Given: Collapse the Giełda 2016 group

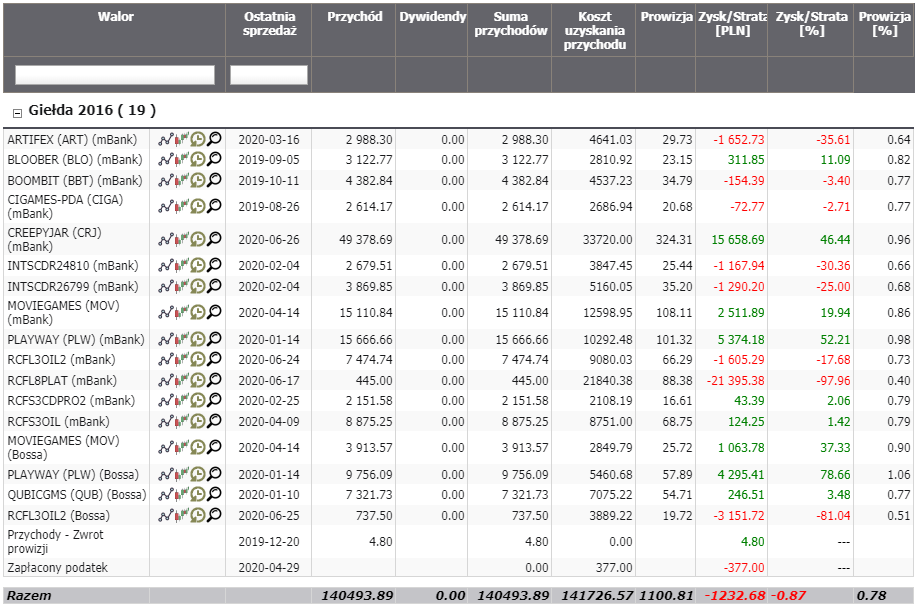Looking at the screenshot, I should [17, 113].
